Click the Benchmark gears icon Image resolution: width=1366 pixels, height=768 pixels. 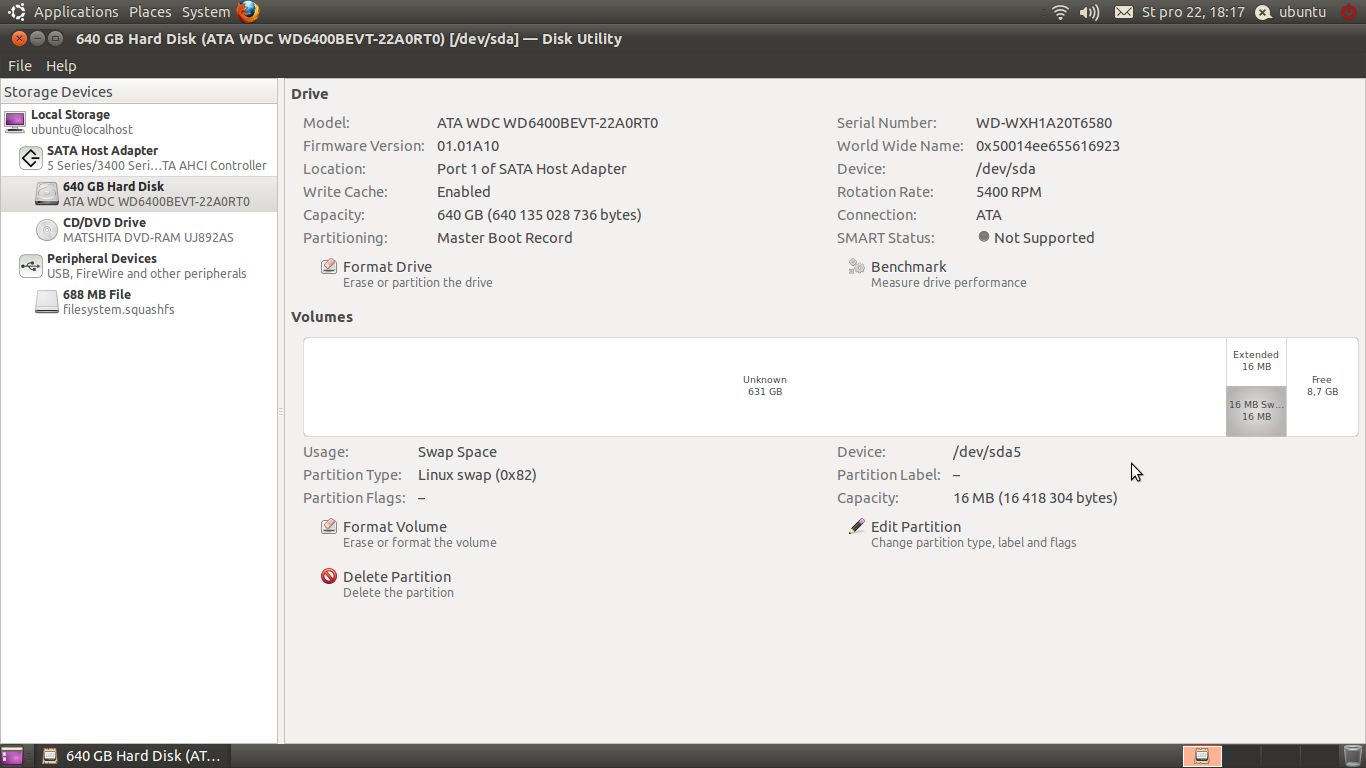click(x=856, y=267)
